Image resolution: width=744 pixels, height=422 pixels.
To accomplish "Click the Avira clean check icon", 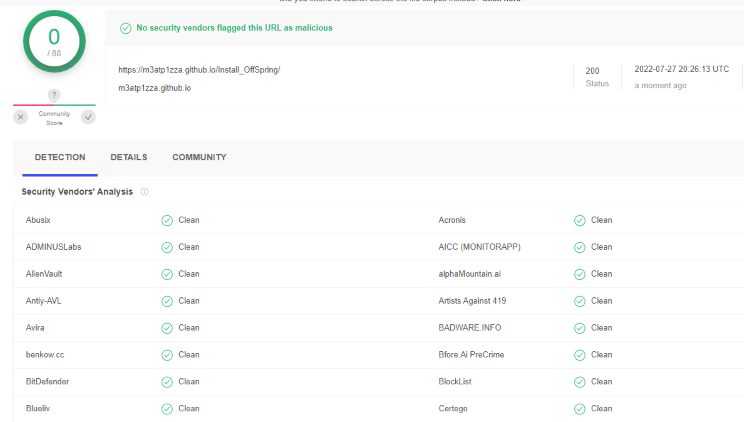I will (x=167, y=328).
